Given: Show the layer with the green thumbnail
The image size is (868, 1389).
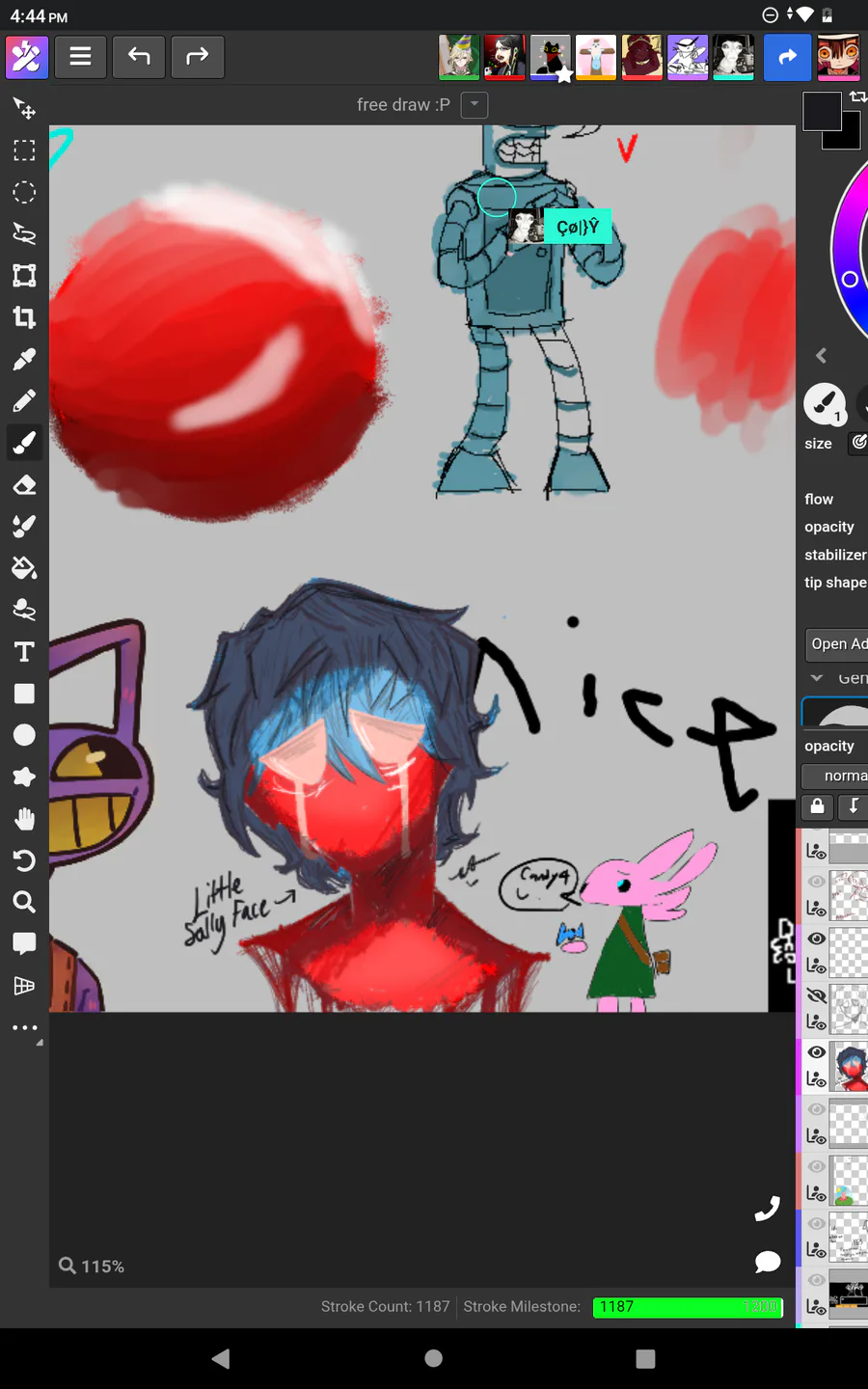Looking at the screenshot, I should [x=816, y=1165].
